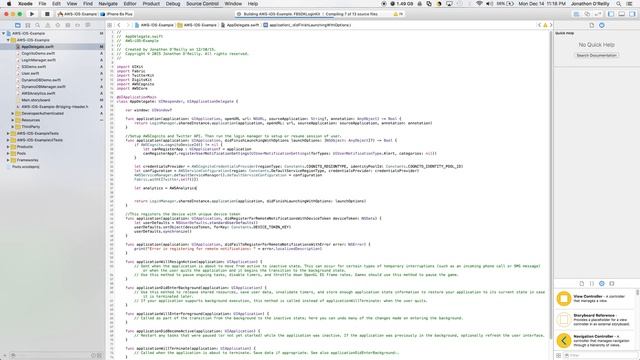Open the File menu
640x360 pixels.
[x=42, y=4]
